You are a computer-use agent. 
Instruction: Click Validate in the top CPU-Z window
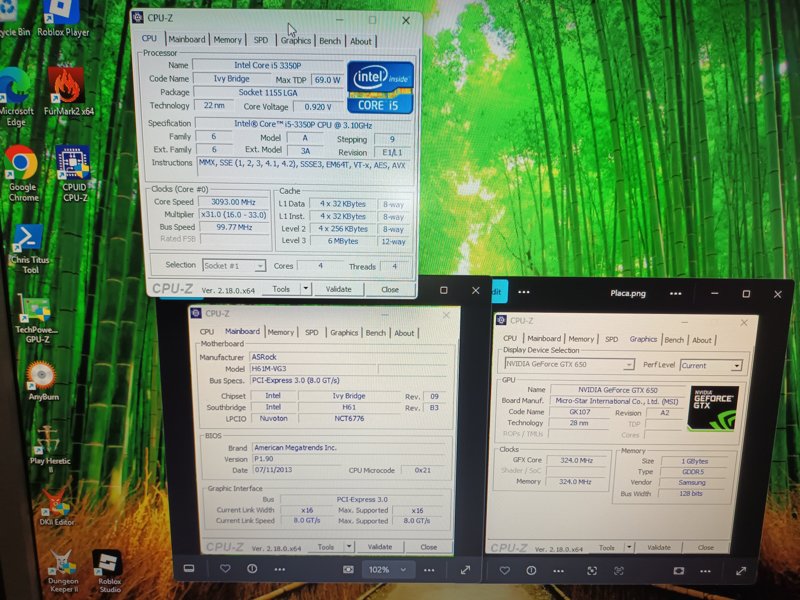click(339, 289)
